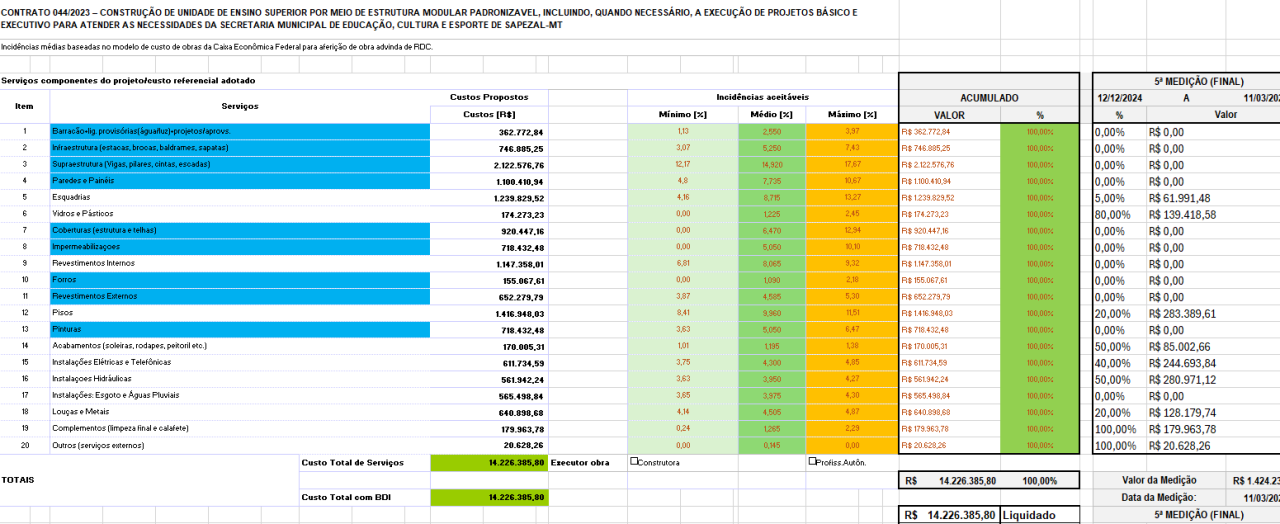Select the Máximo [%] column header
This screenshot has width=1280, height=524.
[x=852, y=114]
